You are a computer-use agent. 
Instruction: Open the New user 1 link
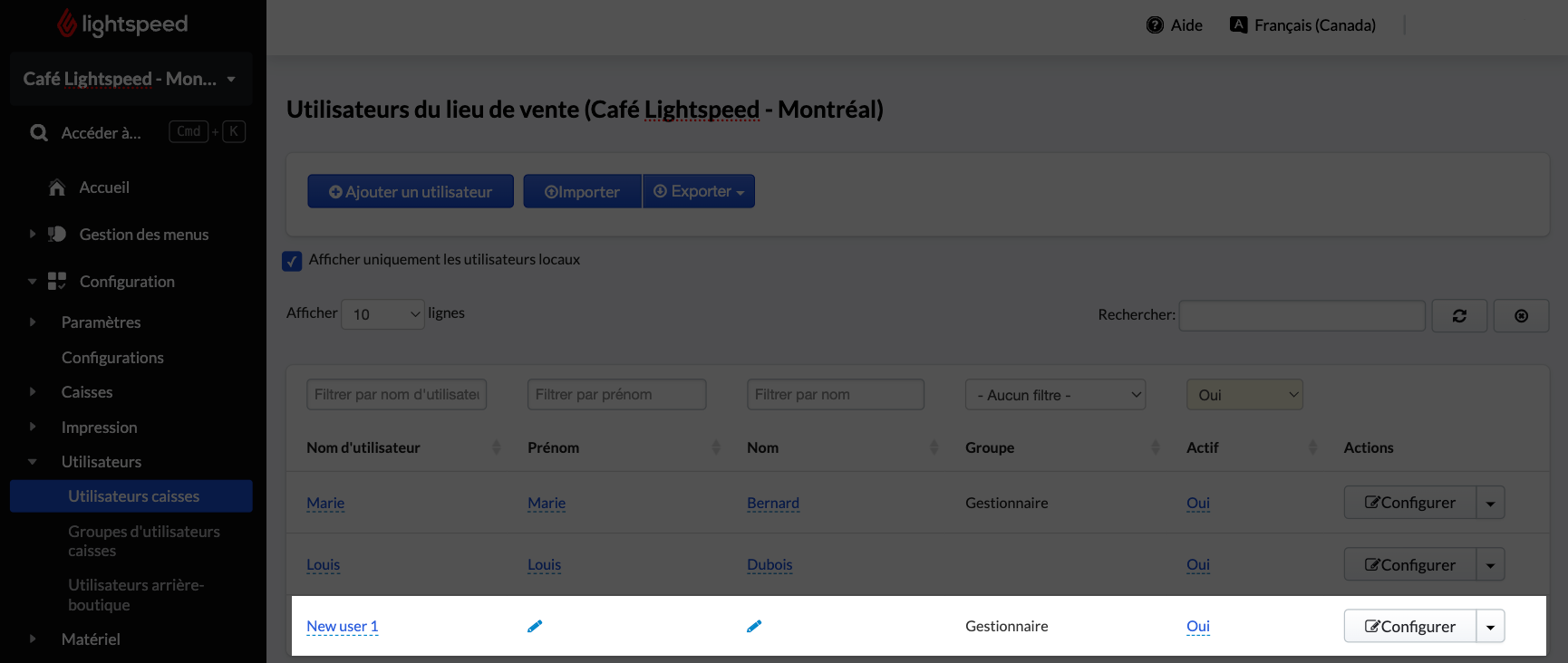[x=343, y=626]
